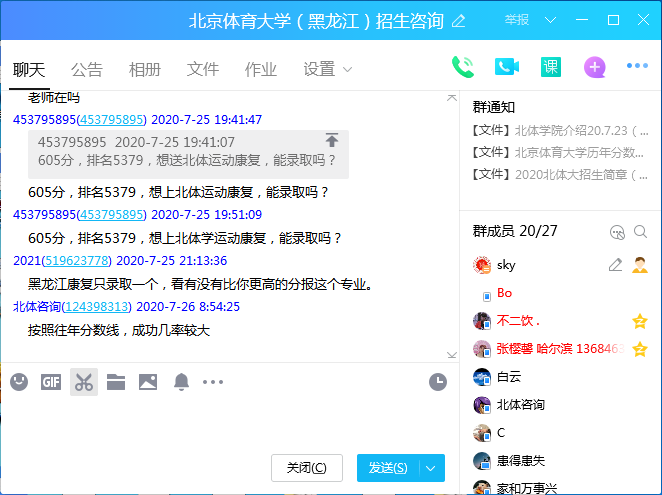662x495 pixels.
Task: Switch to the 聊天 tab
Action: [29, 69]
